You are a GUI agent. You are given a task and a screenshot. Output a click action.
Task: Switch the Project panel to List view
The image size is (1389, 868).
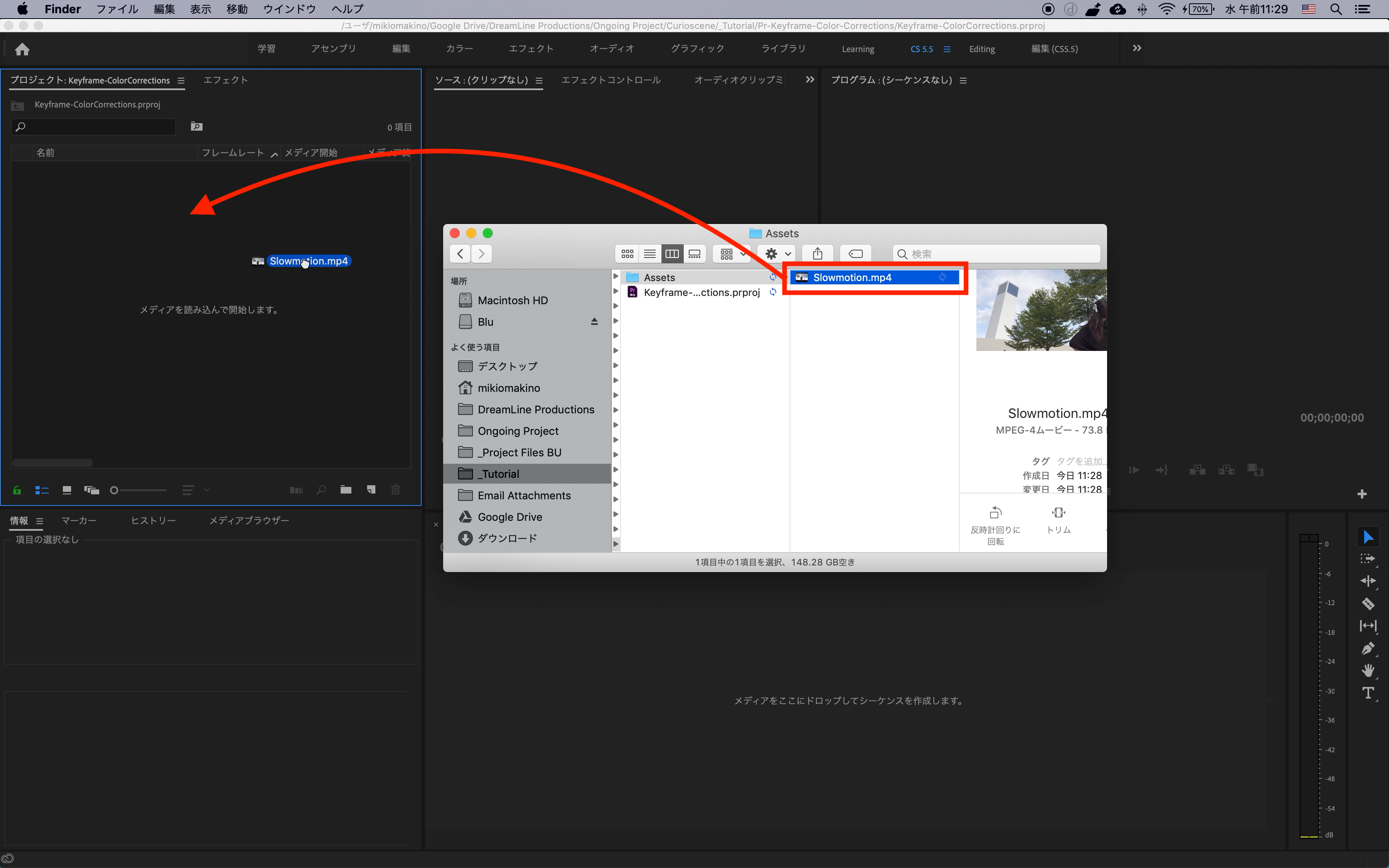(42, 490)
